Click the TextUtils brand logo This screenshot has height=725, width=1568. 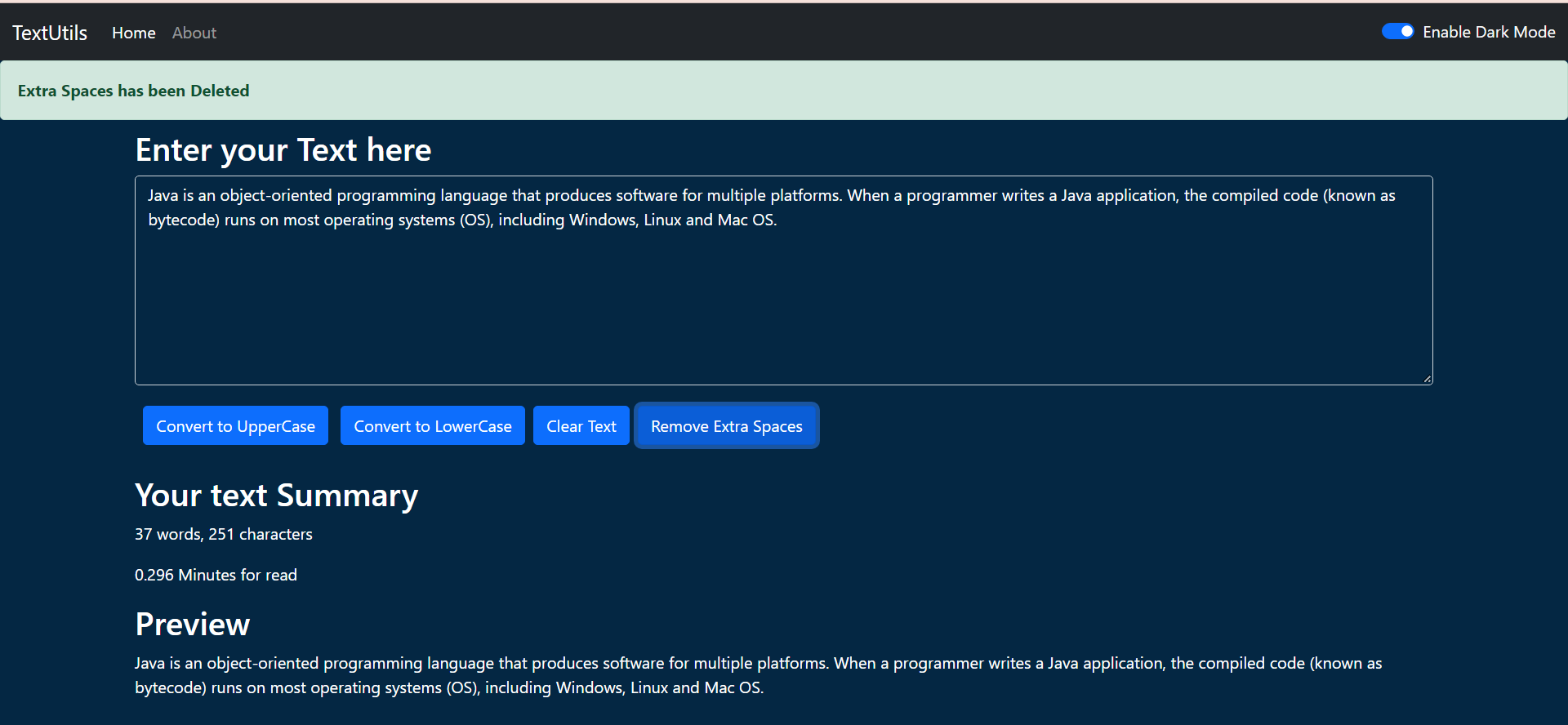pyautogui.click(x=50, y=33)
